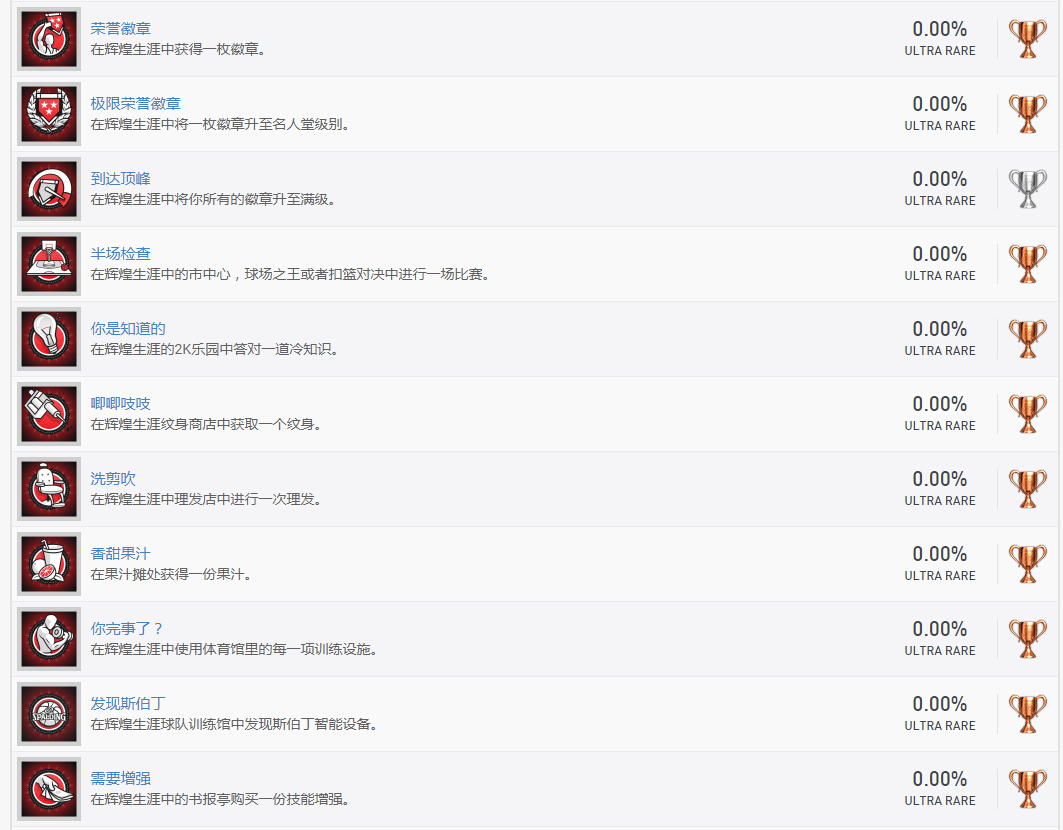Click the 洗剪吹 barber icon

pos(49,489)
